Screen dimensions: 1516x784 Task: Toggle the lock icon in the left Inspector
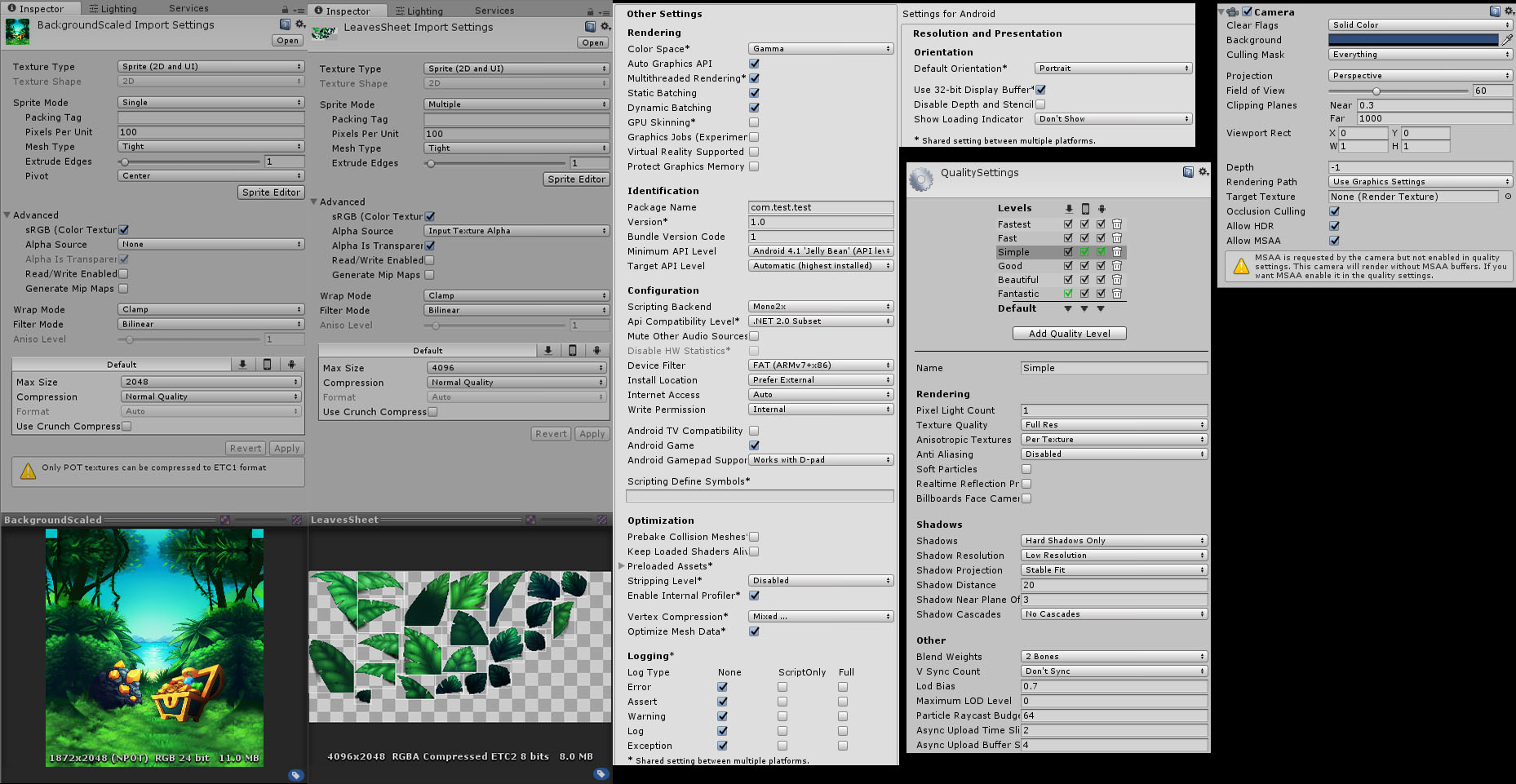[285, 9]
